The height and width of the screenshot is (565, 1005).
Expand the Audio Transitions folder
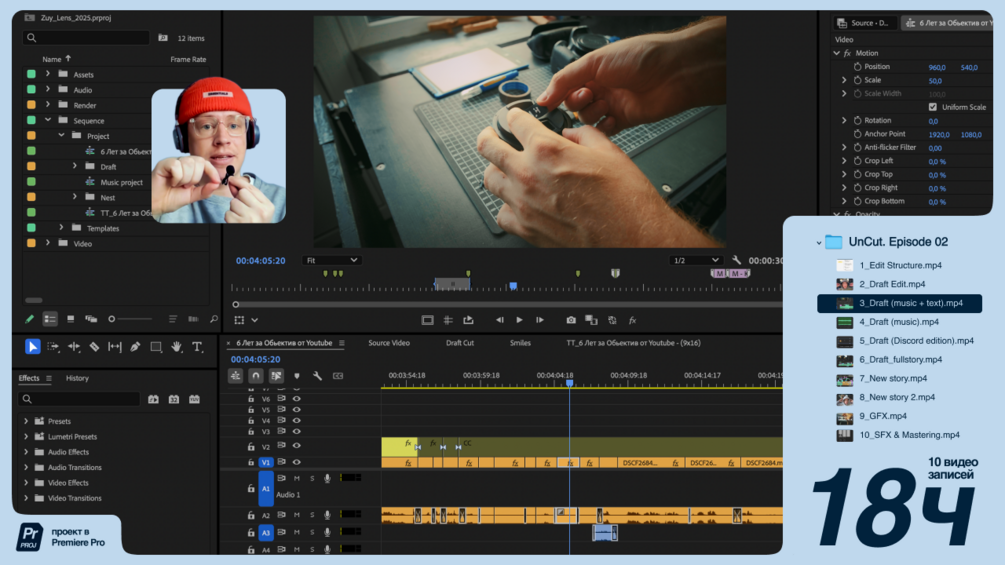point(26,467)
